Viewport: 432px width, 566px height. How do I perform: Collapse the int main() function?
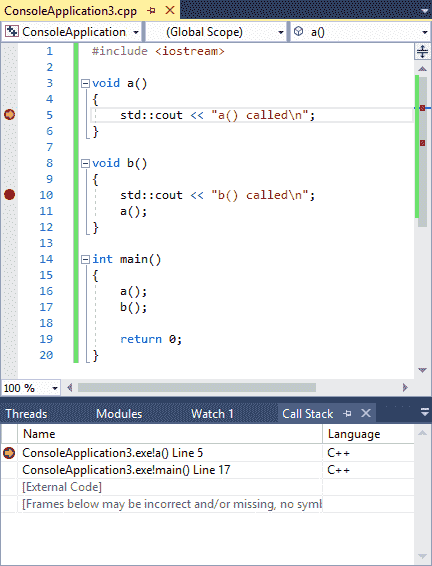(85, 260)
